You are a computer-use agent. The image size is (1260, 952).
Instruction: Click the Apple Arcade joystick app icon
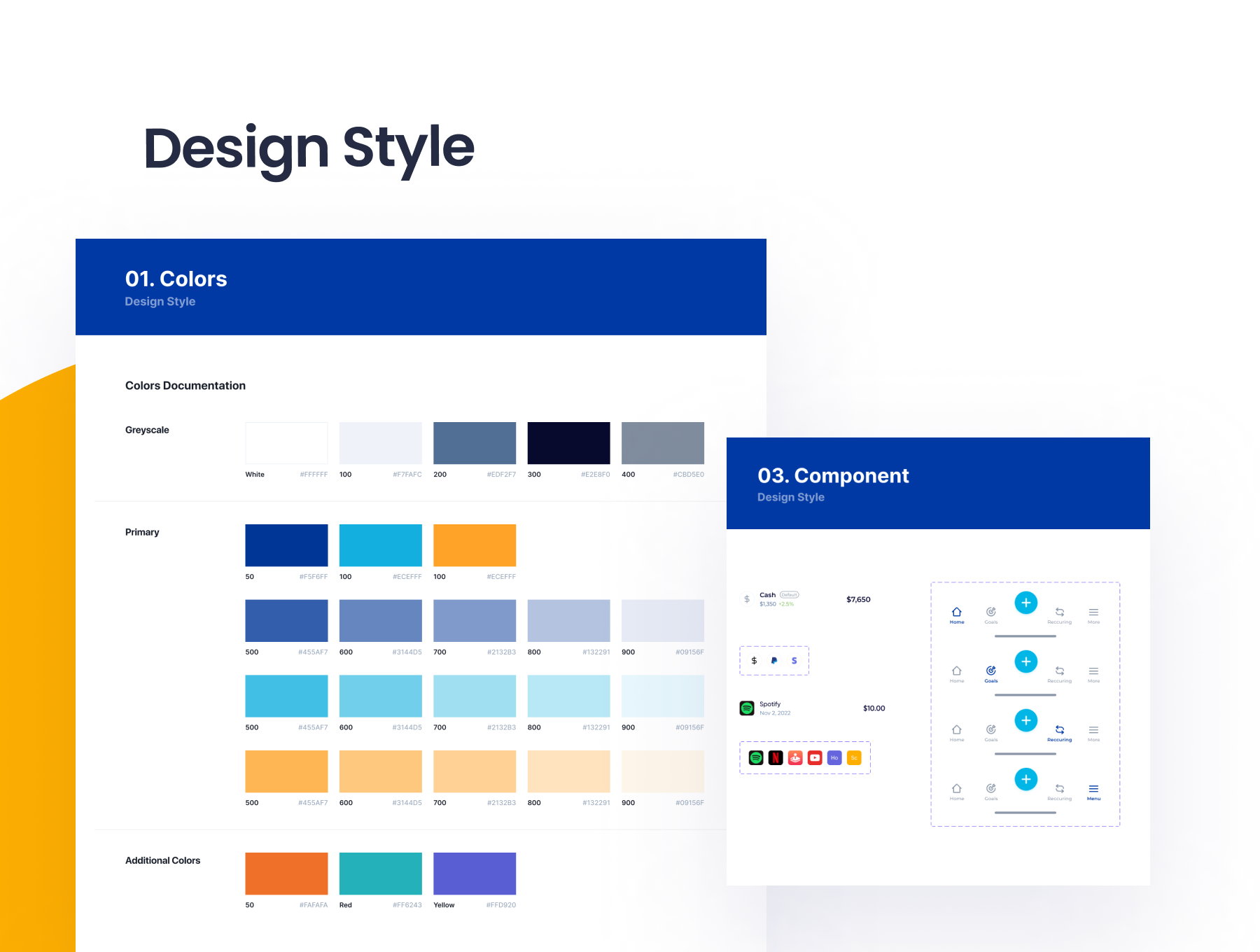[795, 757]
